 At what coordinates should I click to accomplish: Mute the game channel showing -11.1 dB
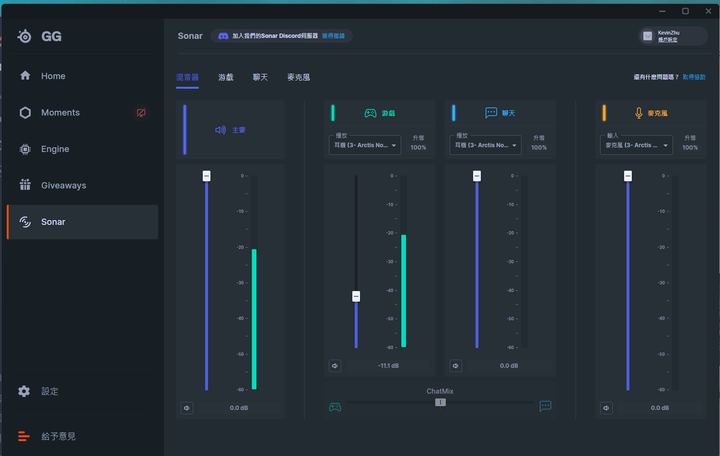click(335, 366)
